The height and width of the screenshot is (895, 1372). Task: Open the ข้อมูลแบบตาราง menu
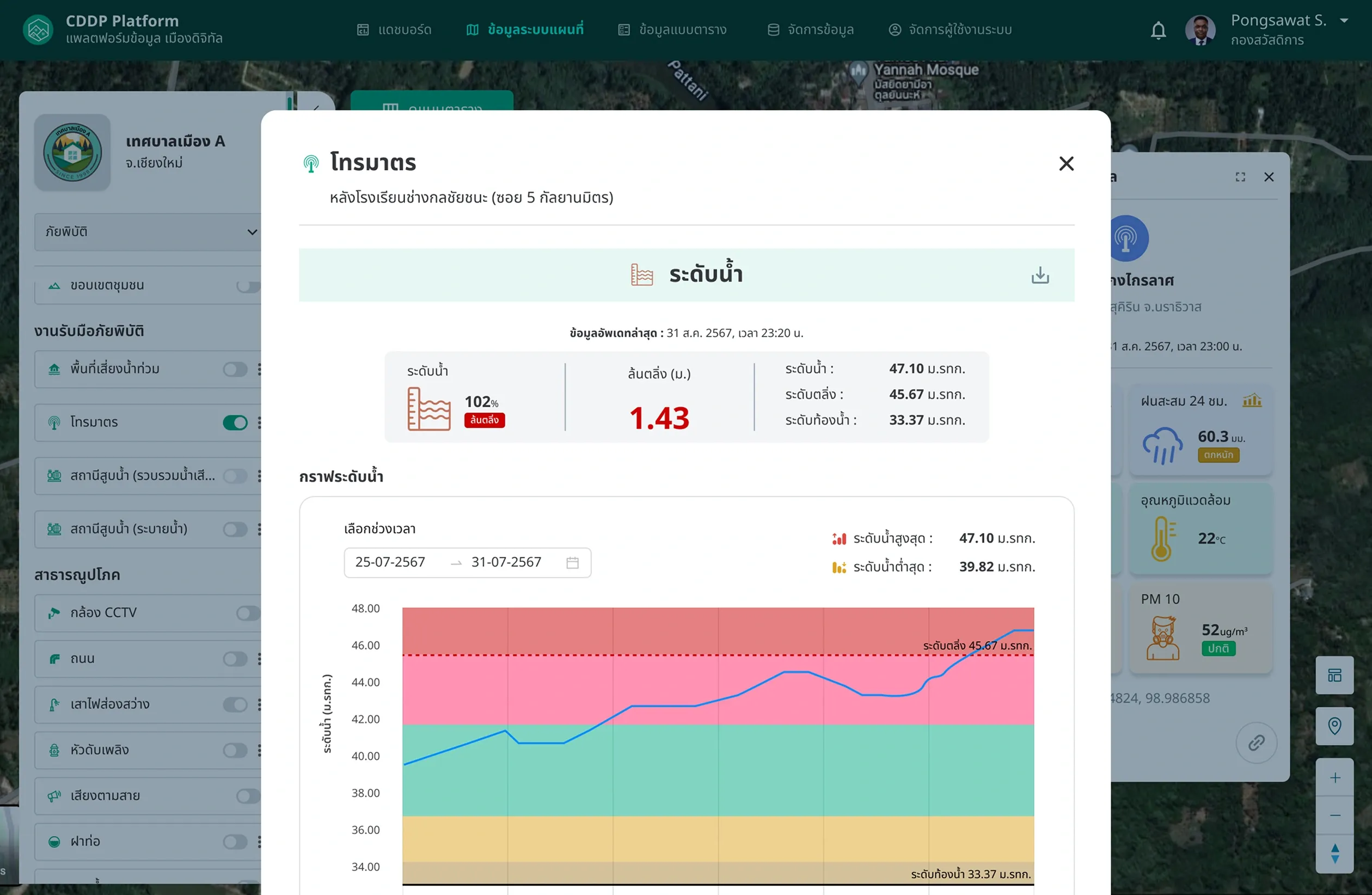pos(672,30)
